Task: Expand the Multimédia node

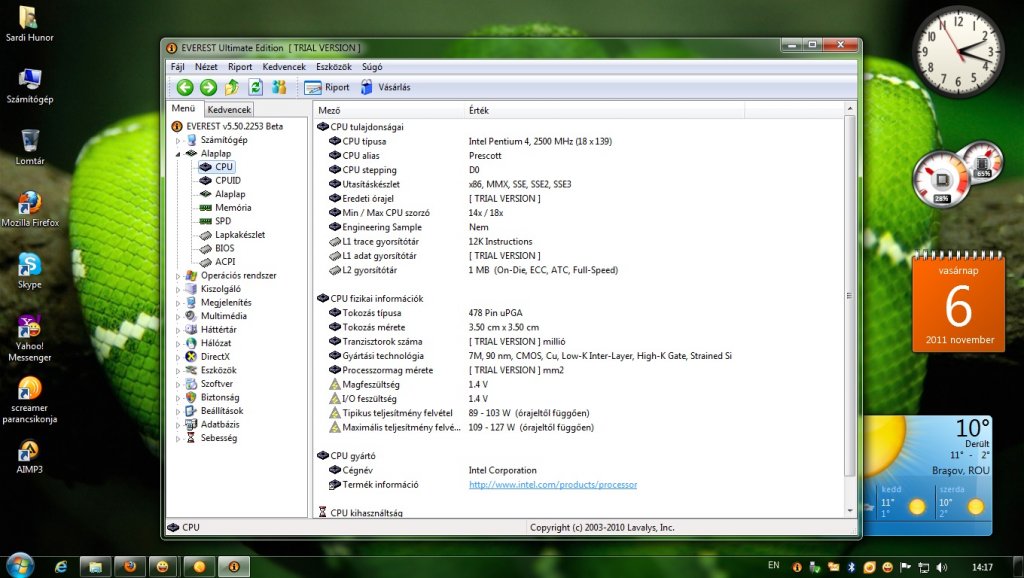Action: tap(178, 317)
